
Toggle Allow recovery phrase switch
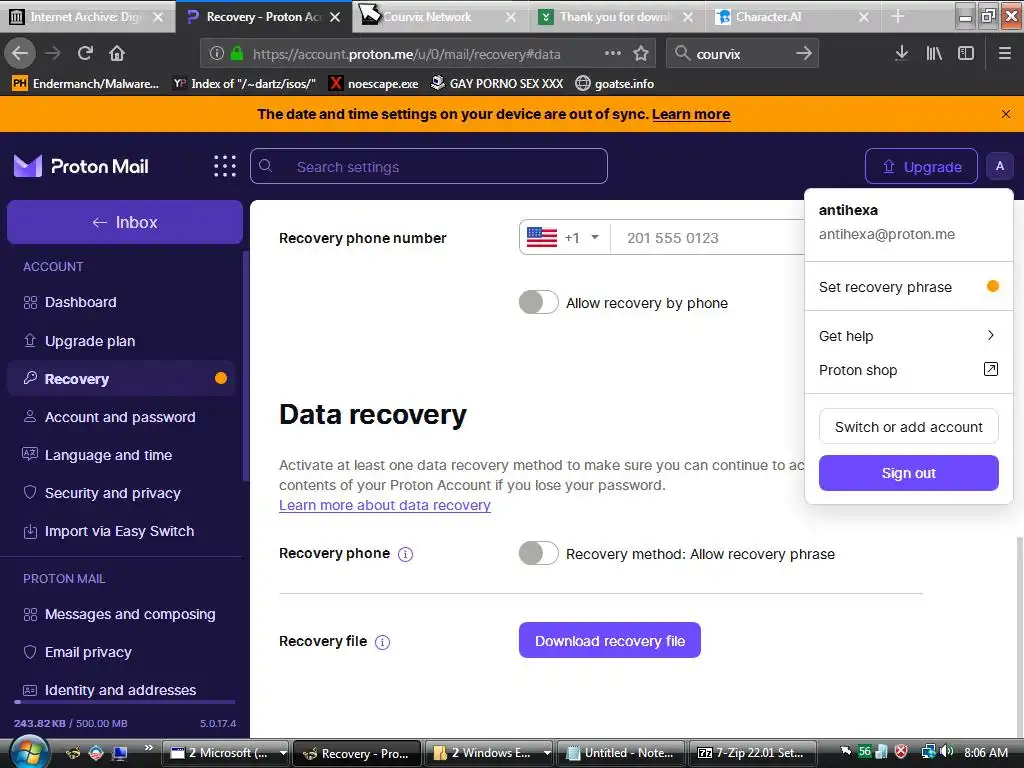tap(538, 553)
